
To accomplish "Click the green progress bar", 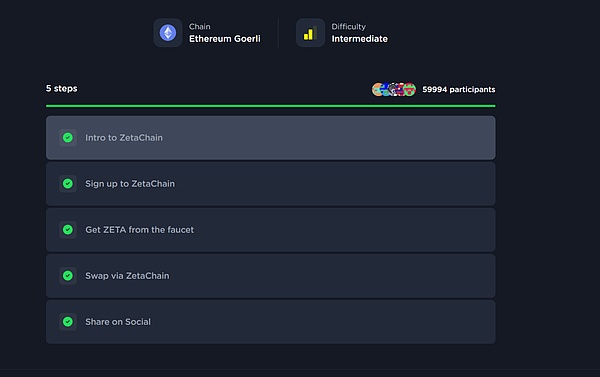I will [271, 106].
